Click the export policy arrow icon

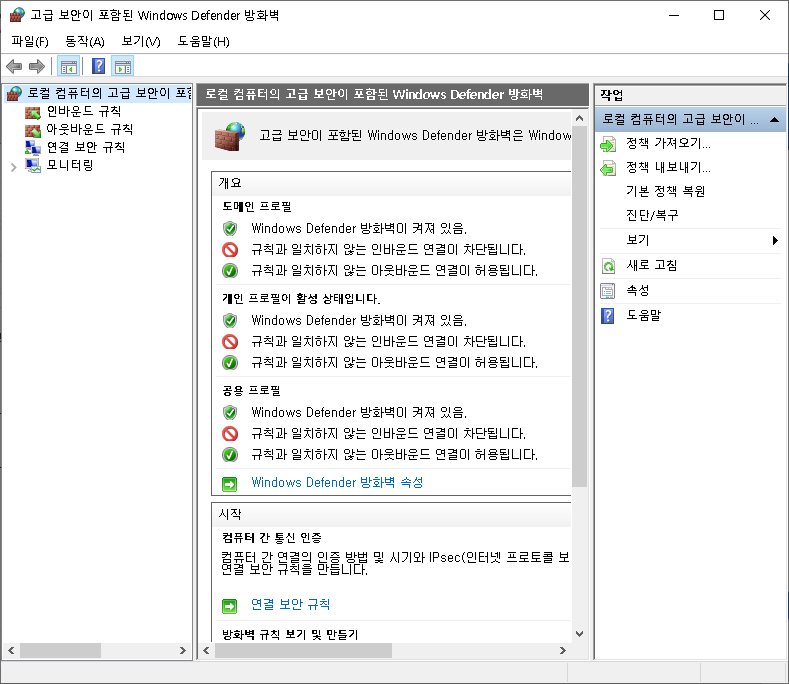(608, 168)
